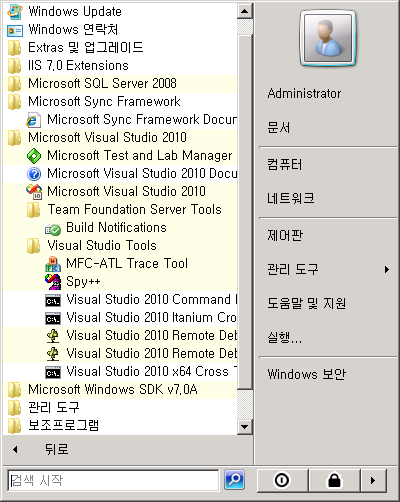Viewport: 400px width, 502px height.
Task: Select the Microsoft SQL Server 2008 label
Action: tap(102, 84)
